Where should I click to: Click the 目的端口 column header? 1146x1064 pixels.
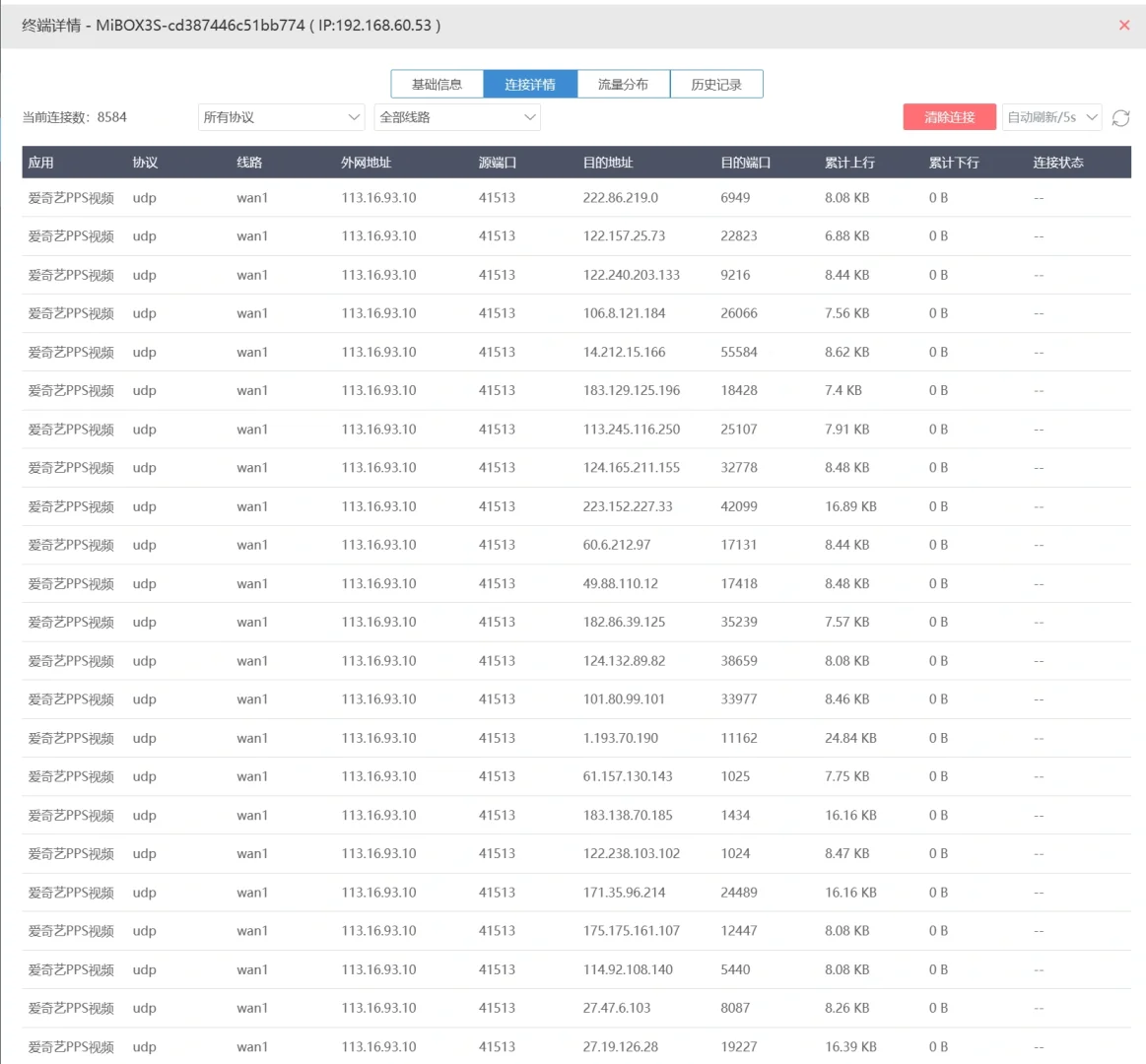[746, 163]
